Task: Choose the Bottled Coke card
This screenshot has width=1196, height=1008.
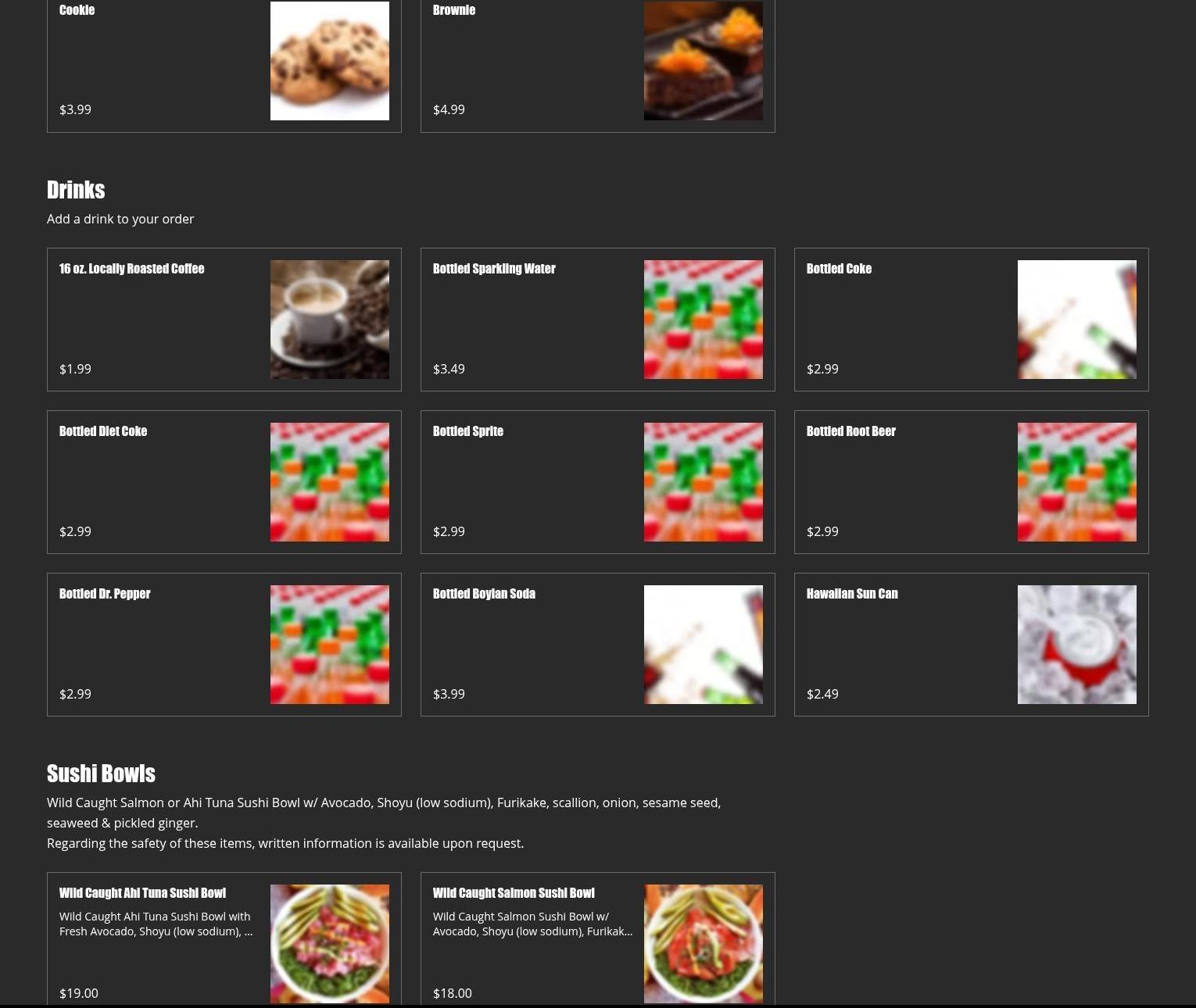Action: [x=972, y=320]
